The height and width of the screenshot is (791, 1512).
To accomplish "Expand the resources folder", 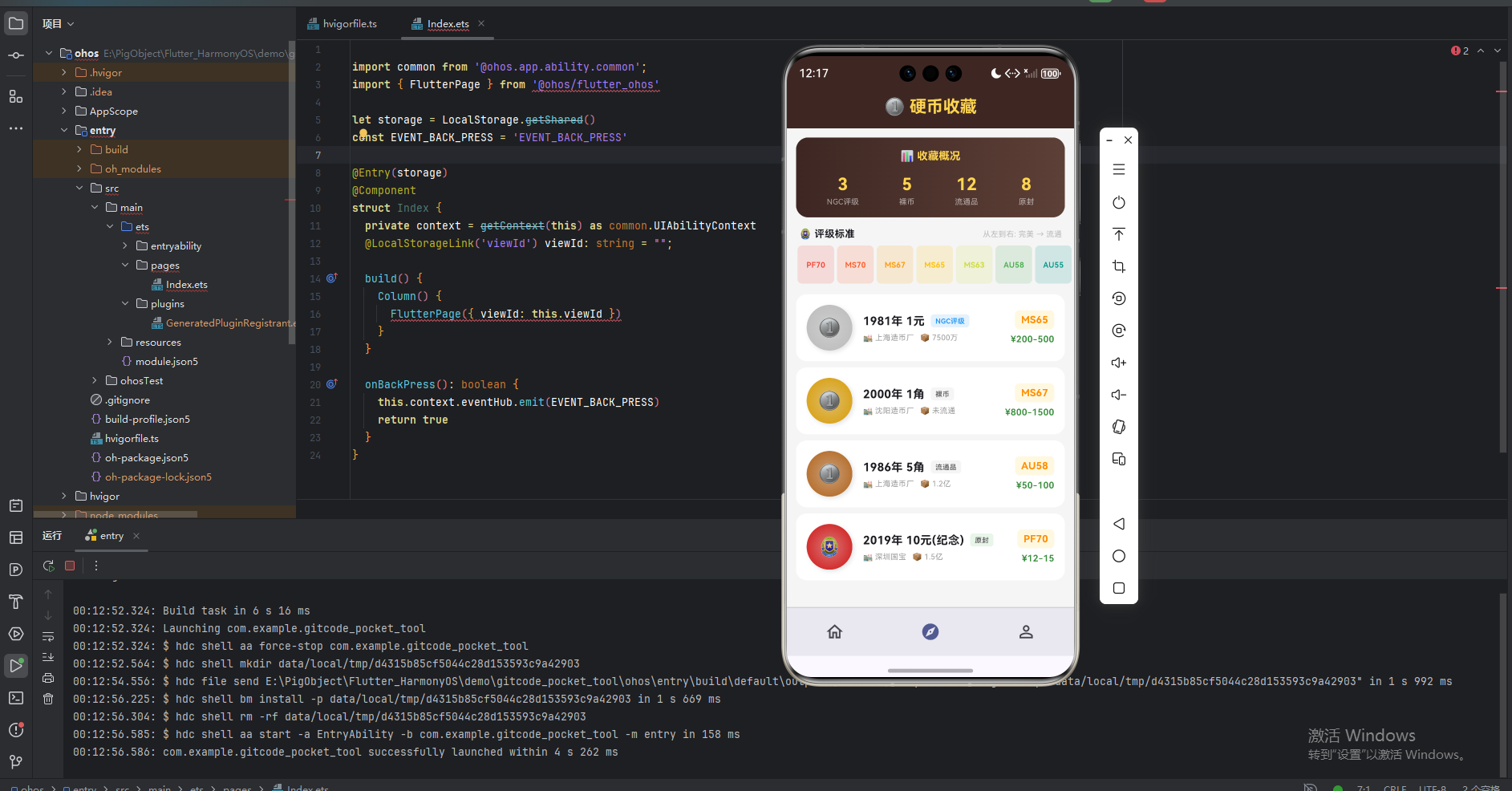I will [x=110, y=342].
